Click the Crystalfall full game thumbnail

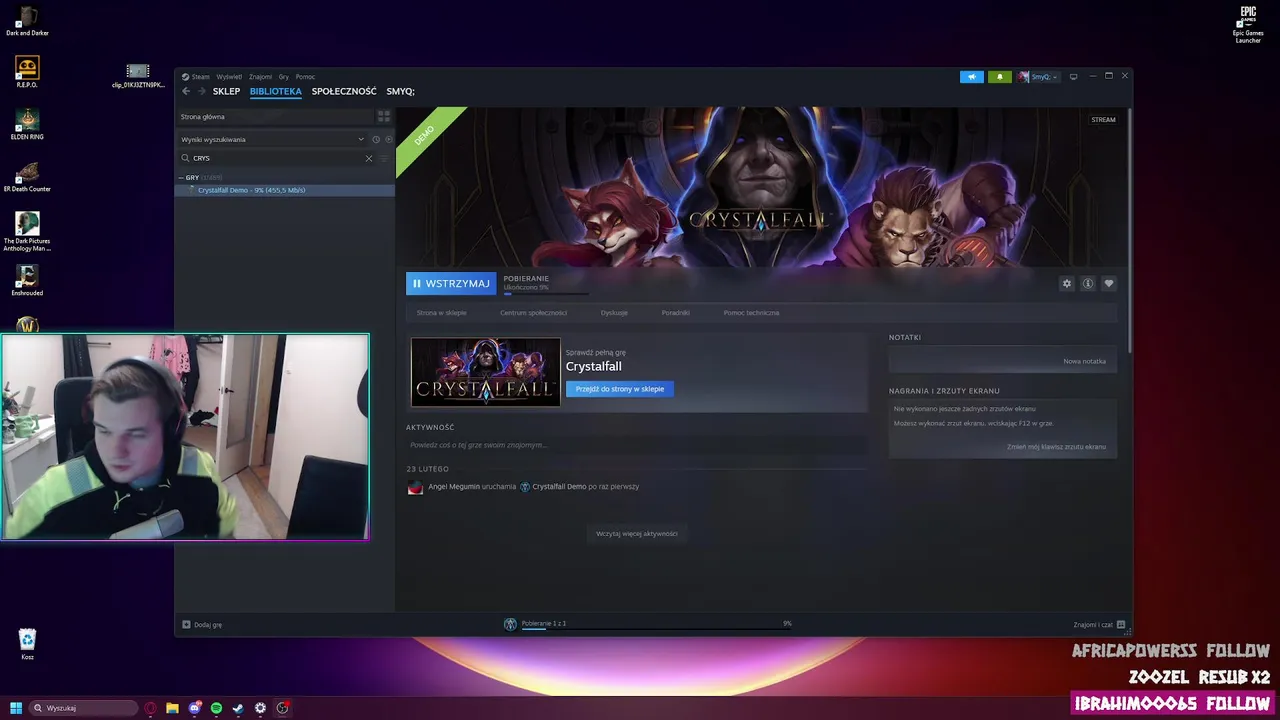pos(486,372)
